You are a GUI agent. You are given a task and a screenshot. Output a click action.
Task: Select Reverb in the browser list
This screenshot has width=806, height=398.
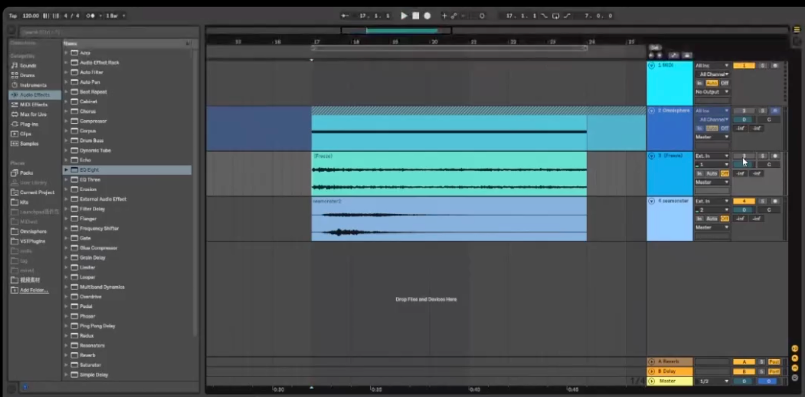[87, 355]
